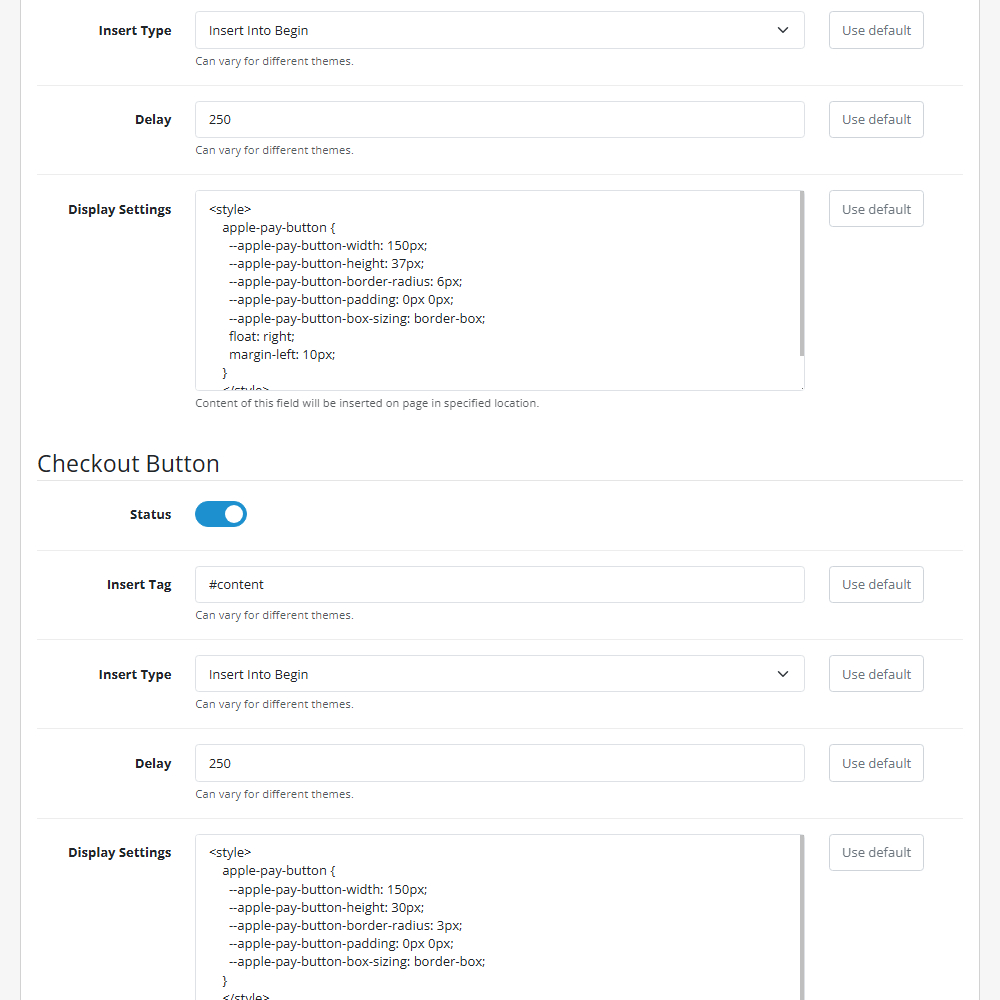Image resolution: width=1000 pixels, height=1000 pixels.
Task: Open Insert Type dropdown in Checkout Button section
Action: click(x=499, y=674)
